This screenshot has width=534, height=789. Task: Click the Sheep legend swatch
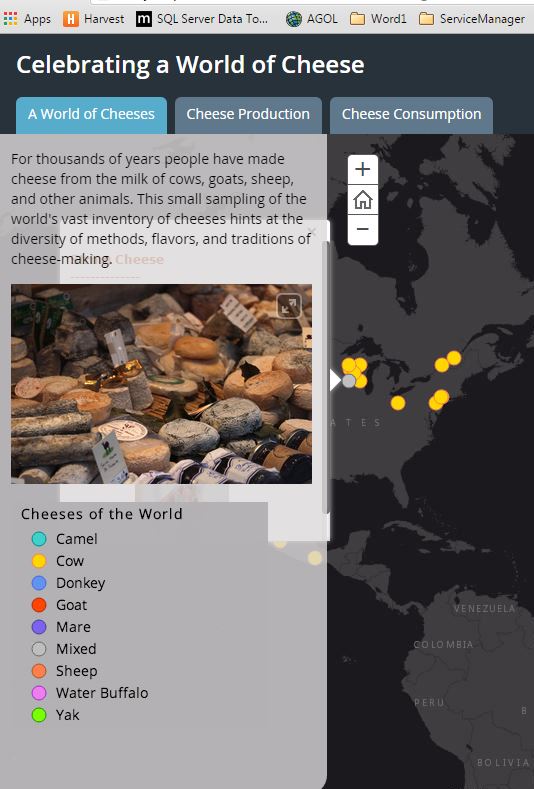[x=39, y=671]
